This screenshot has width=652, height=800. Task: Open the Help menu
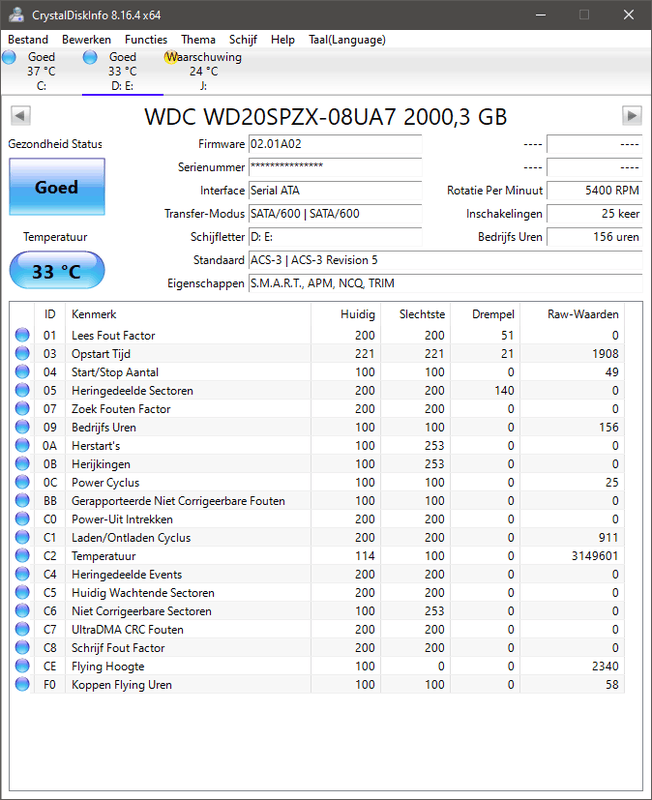(x=283, y=40)
